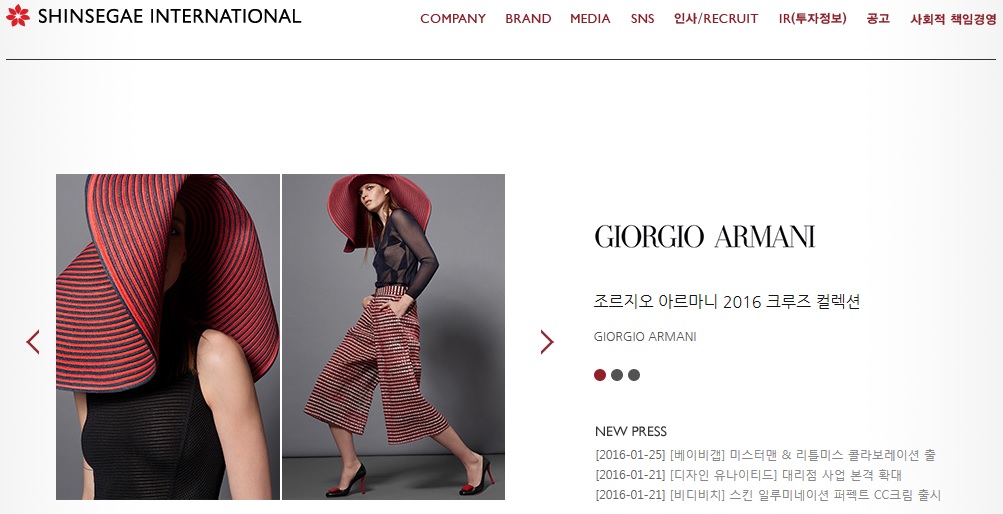Click the SHINSEGAE INTERNATIONAL site title

(x=170, y=16)
